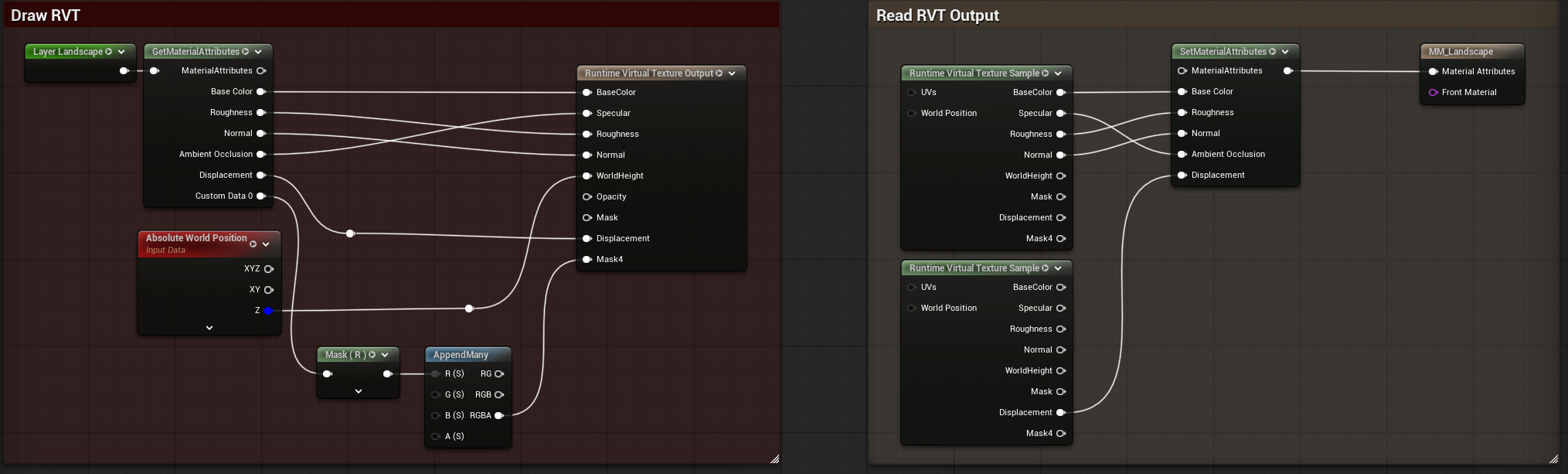The width and height of the screenshot is (1568, 474).
Task: Click G (S) input pin on AppendMany
Action: tap(436, 395)
